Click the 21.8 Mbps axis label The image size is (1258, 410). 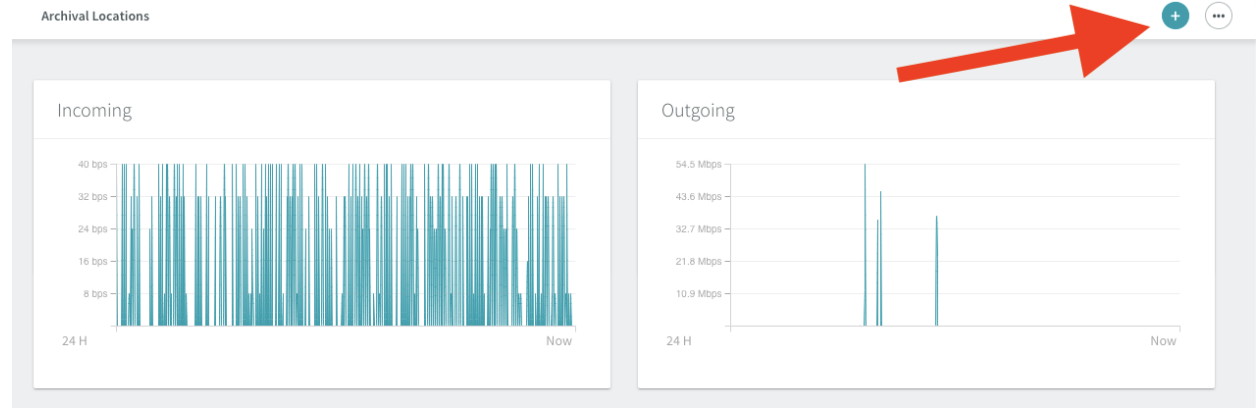(695, 262)
